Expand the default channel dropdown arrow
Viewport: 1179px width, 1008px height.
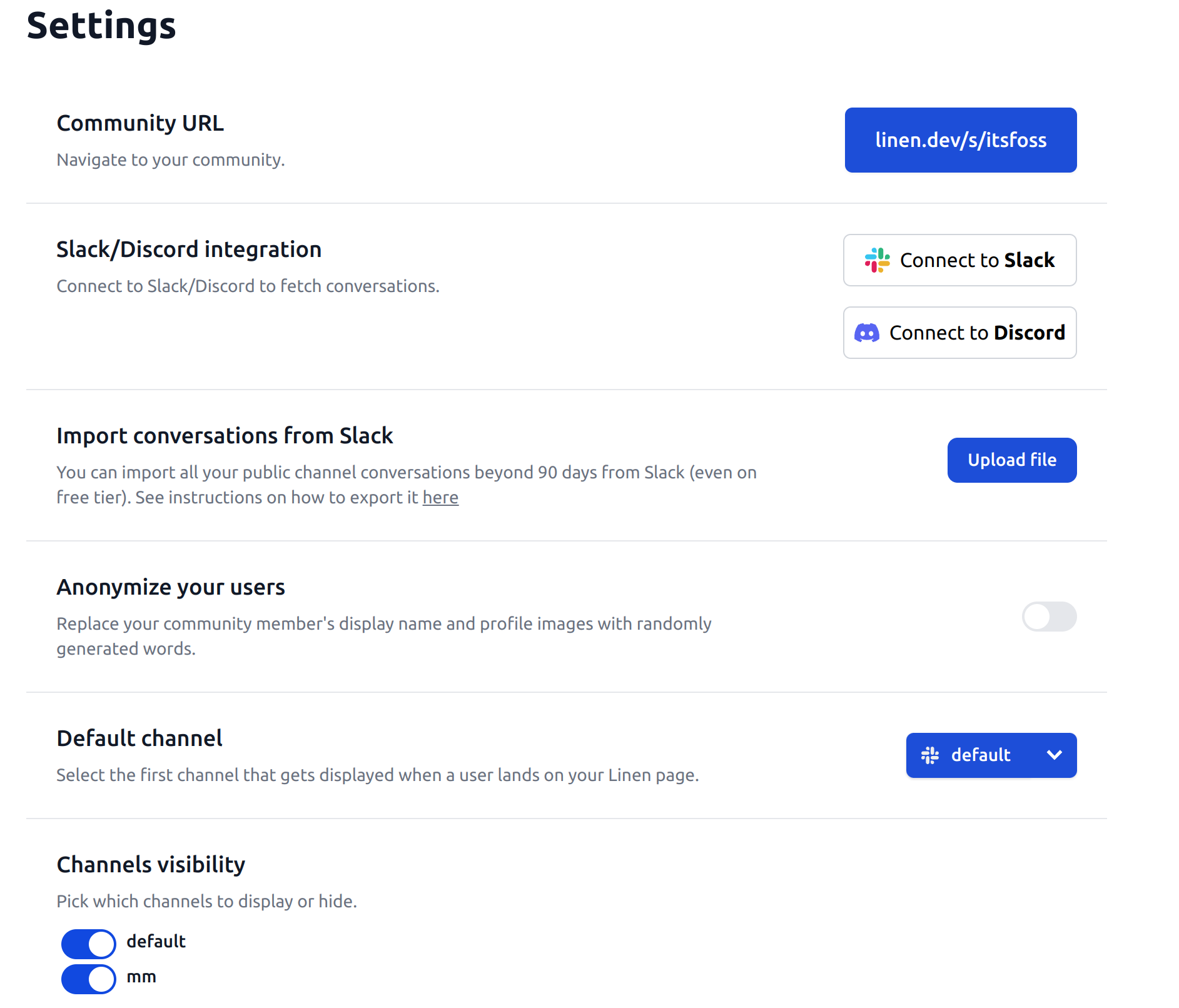[1054, 755]
